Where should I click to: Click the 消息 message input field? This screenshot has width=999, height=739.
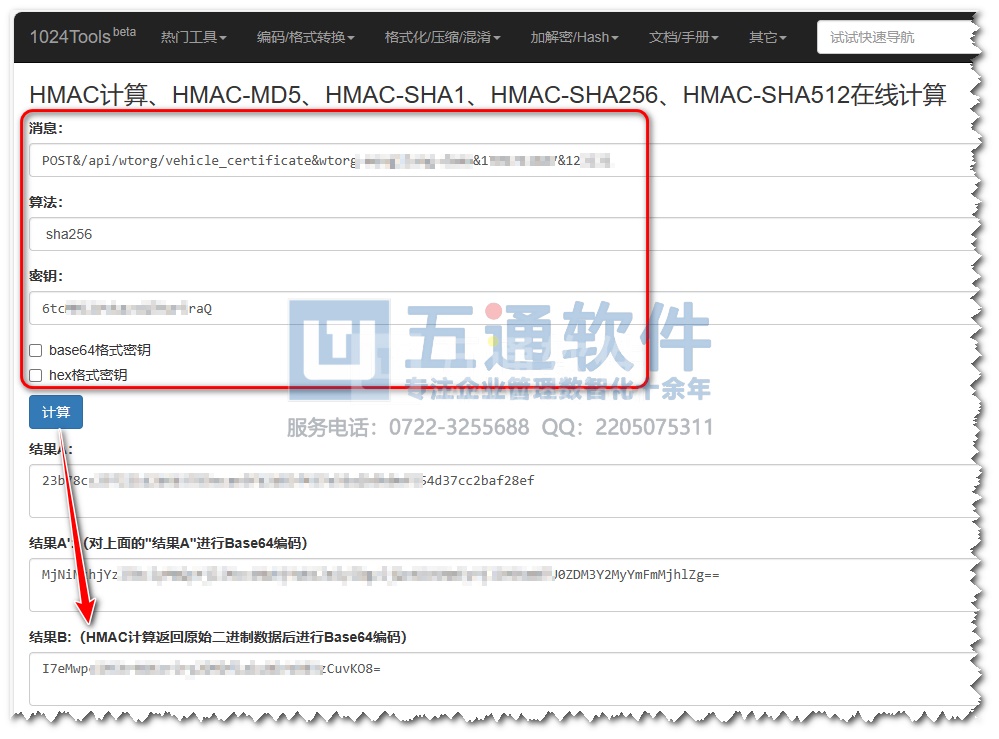[503, 161]
